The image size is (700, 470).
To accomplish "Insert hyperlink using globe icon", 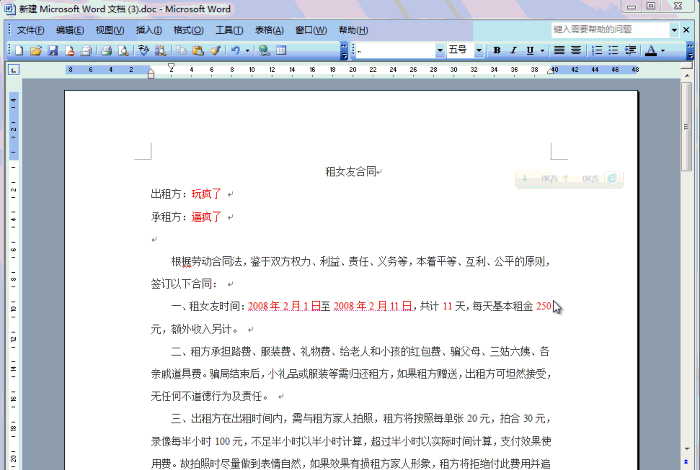I will (264, 50).
